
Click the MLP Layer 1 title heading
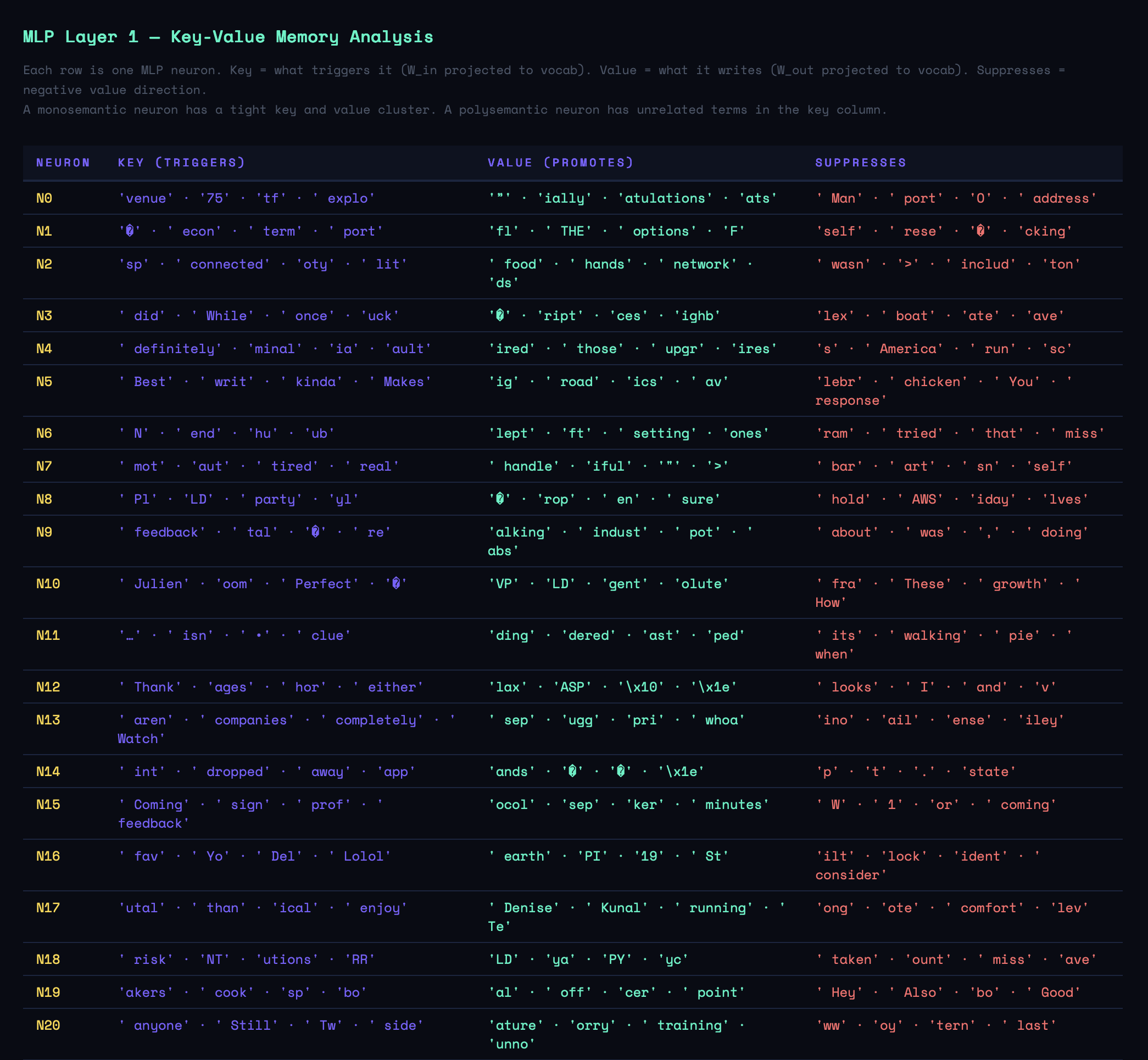point(228,37)
